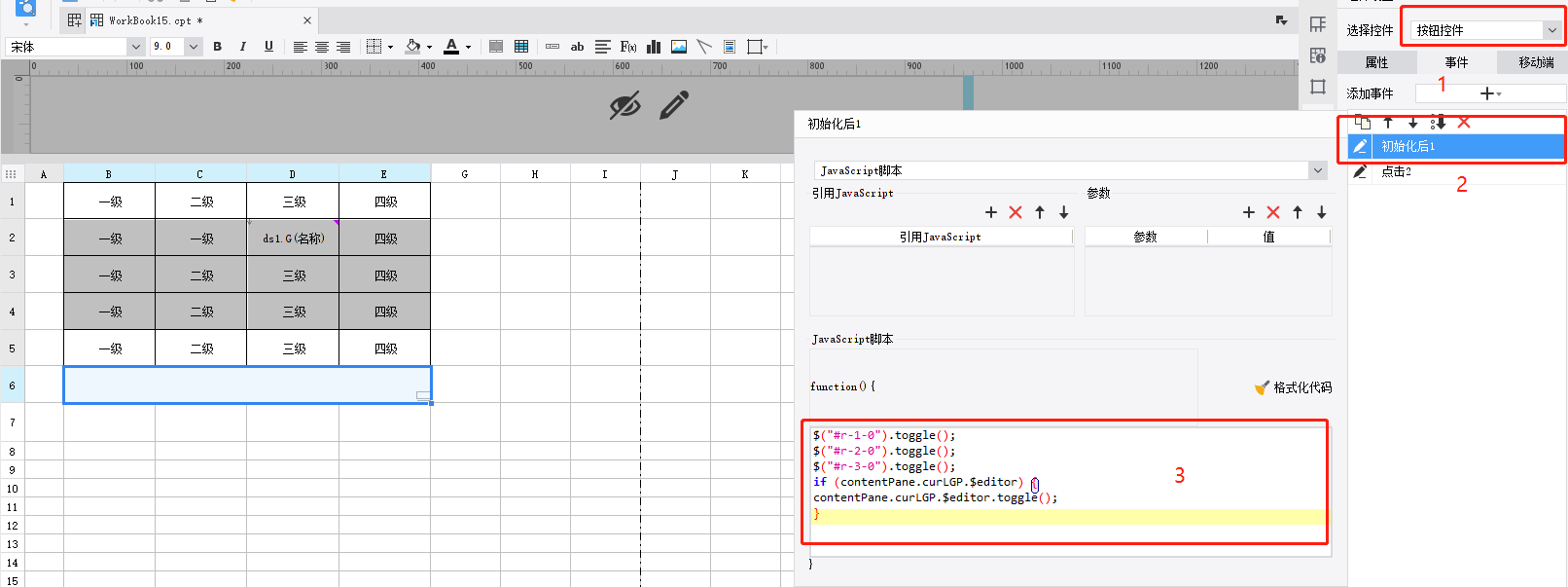Viewport: 1568px width, 587px height.
Task: Move selected event up
Action: (x=1388, y=123)
